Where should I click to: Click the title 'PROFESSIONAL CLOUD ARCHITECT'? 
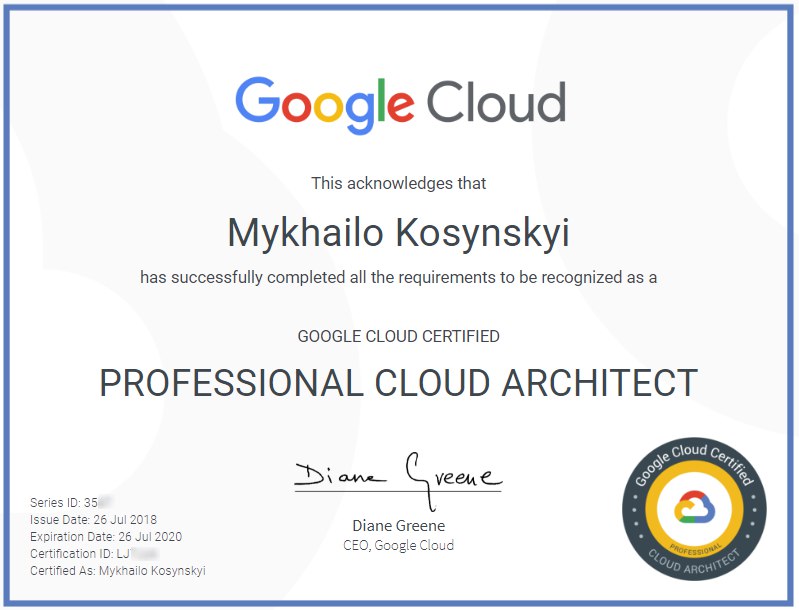(x=398, y=383)
